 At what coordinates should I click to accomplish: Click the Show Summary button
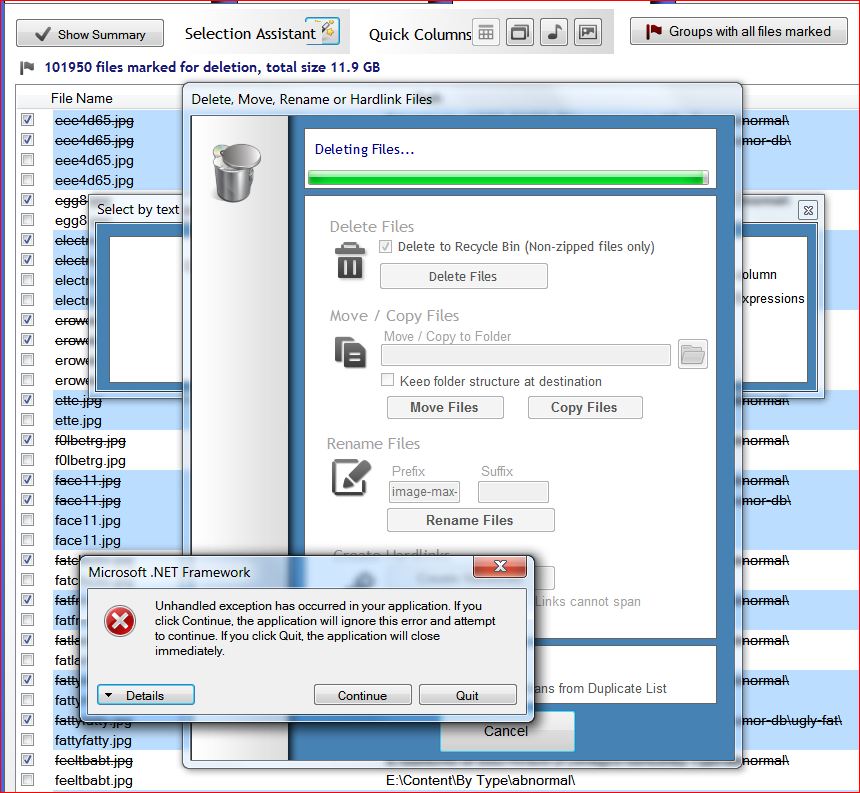point(90,34)
